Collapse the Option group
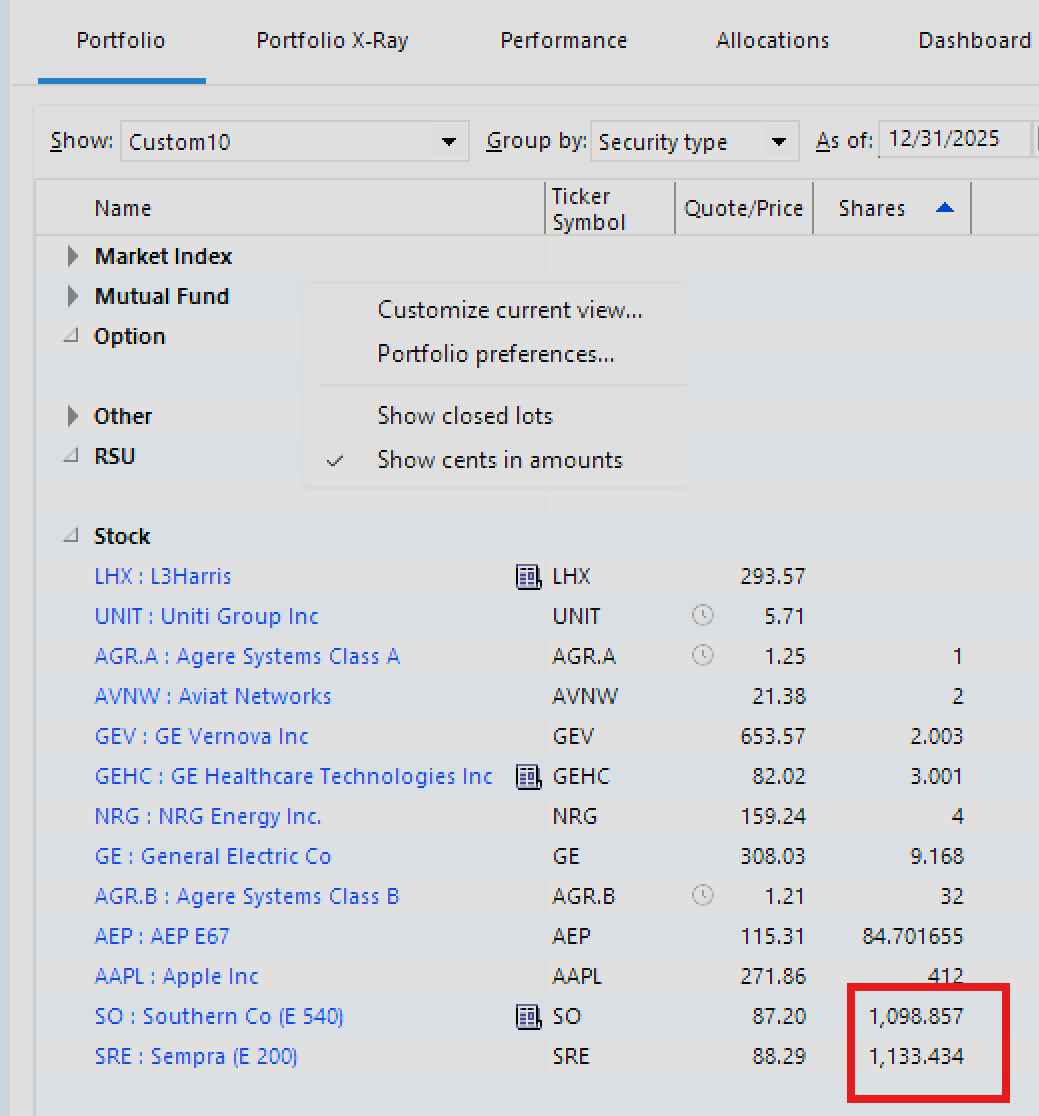Image resolution: width=1039 pixels, height=1116 pixels. [70, 336]
